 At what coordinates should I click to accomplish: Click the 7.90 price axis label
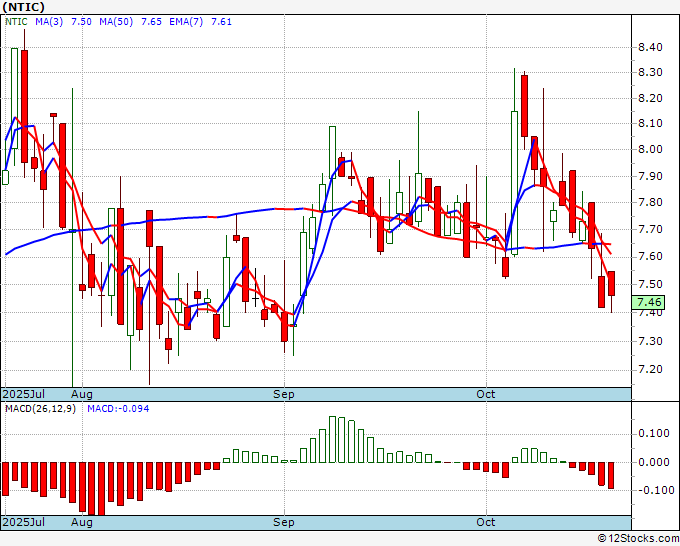tap(650, 177)
